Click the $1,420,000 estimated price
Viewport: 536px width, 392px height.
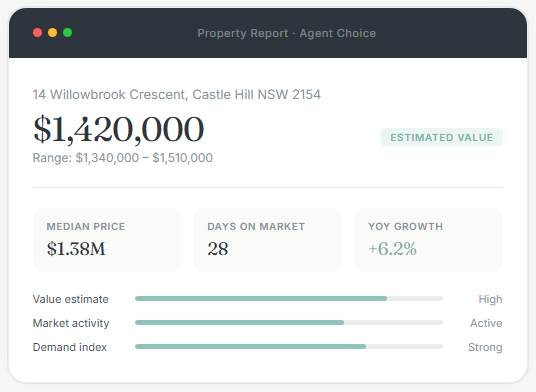[118, 130]
